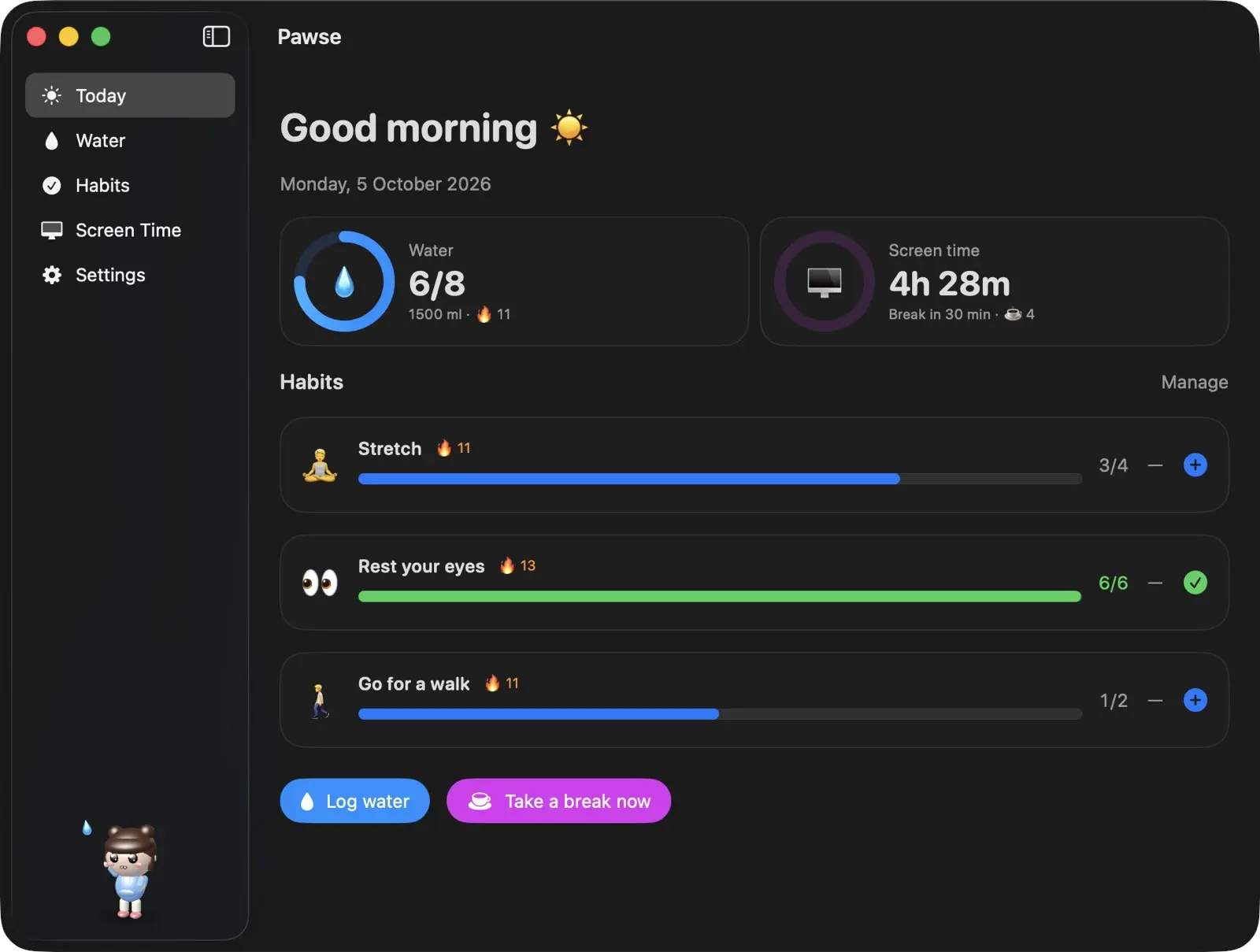
Task: Increment the Stretch habit with plus
Action: click(1195, 465)
